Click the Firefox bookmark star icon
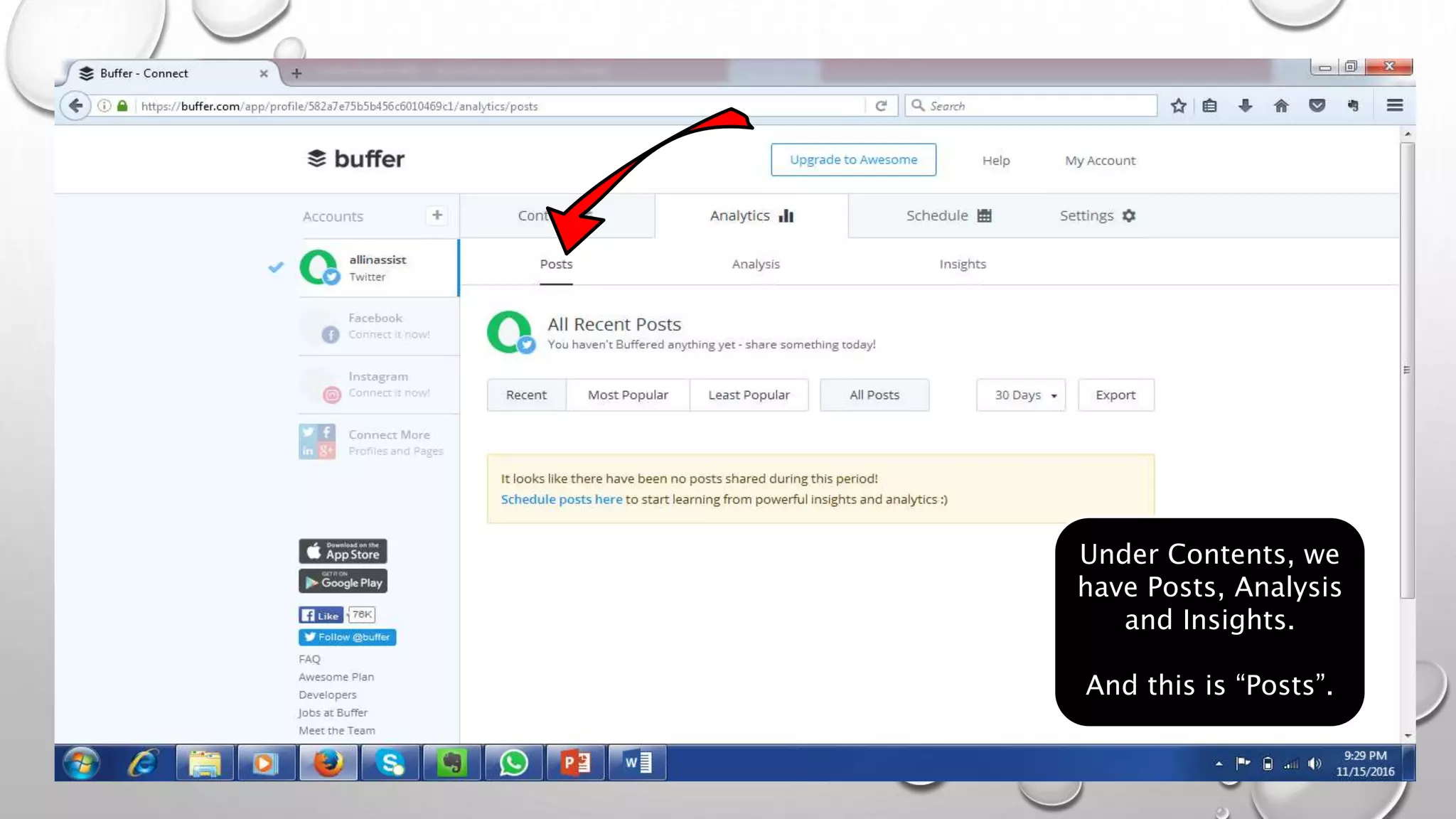Image resolution: width=1456 pixels, height=819 pixels. [x=1178, y=106]
